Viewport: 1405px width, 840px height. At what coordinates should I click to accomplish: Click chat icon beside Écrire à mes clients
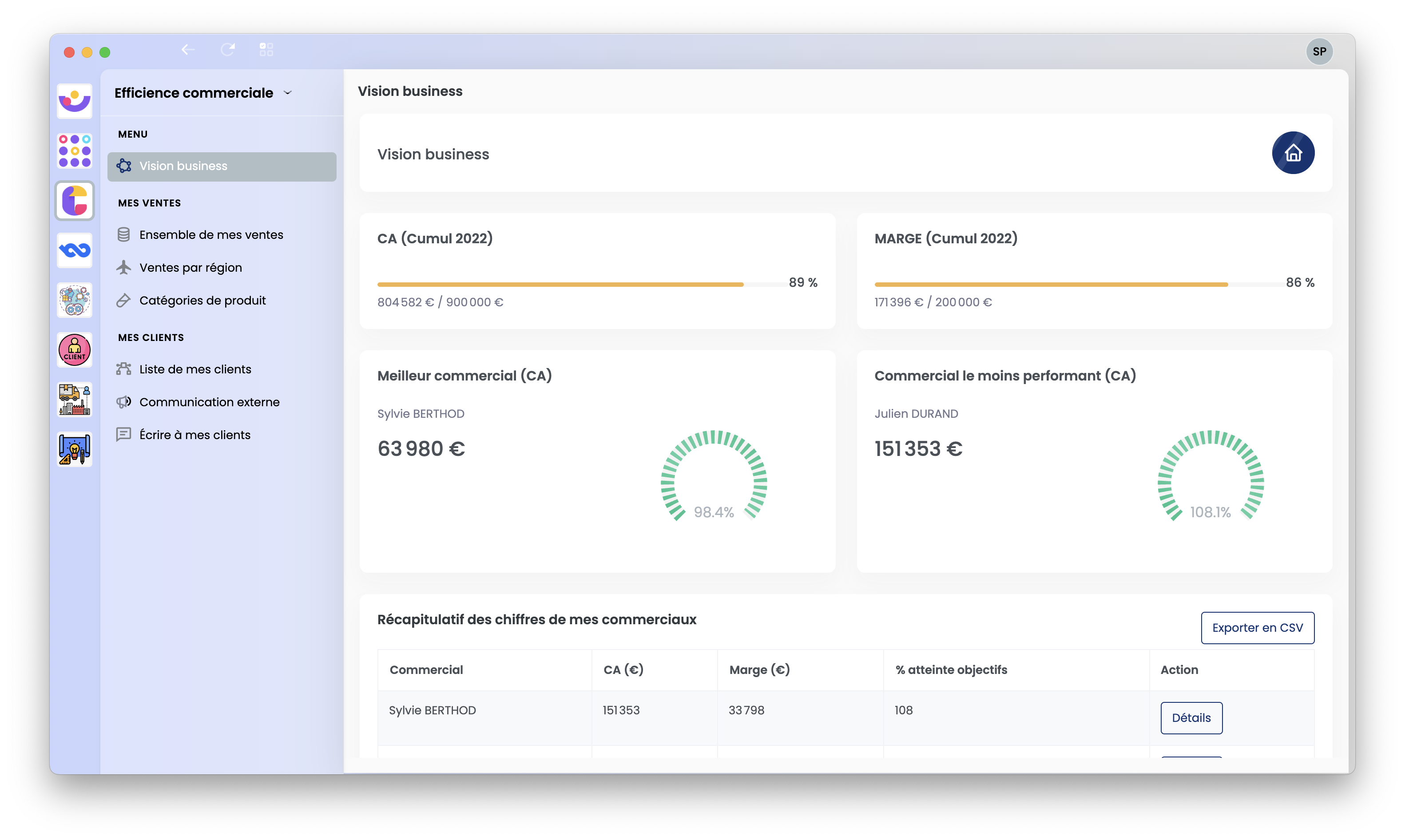click(x=123, y=435)
